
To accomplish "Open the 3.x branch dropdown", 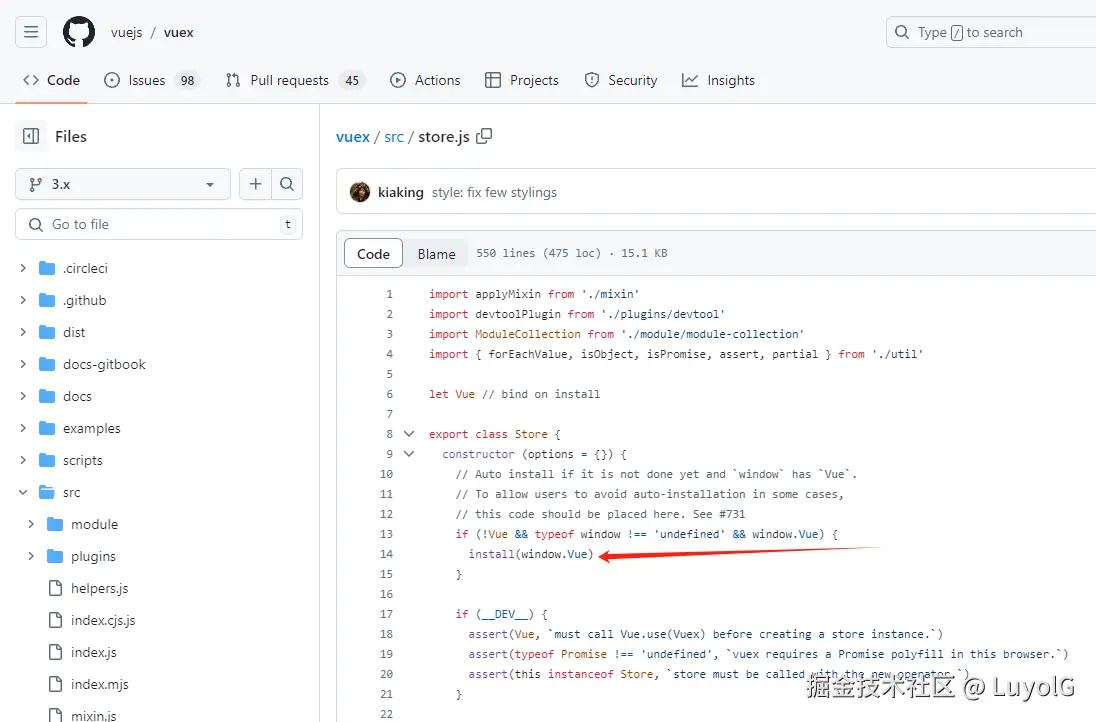I will (123, 185).
